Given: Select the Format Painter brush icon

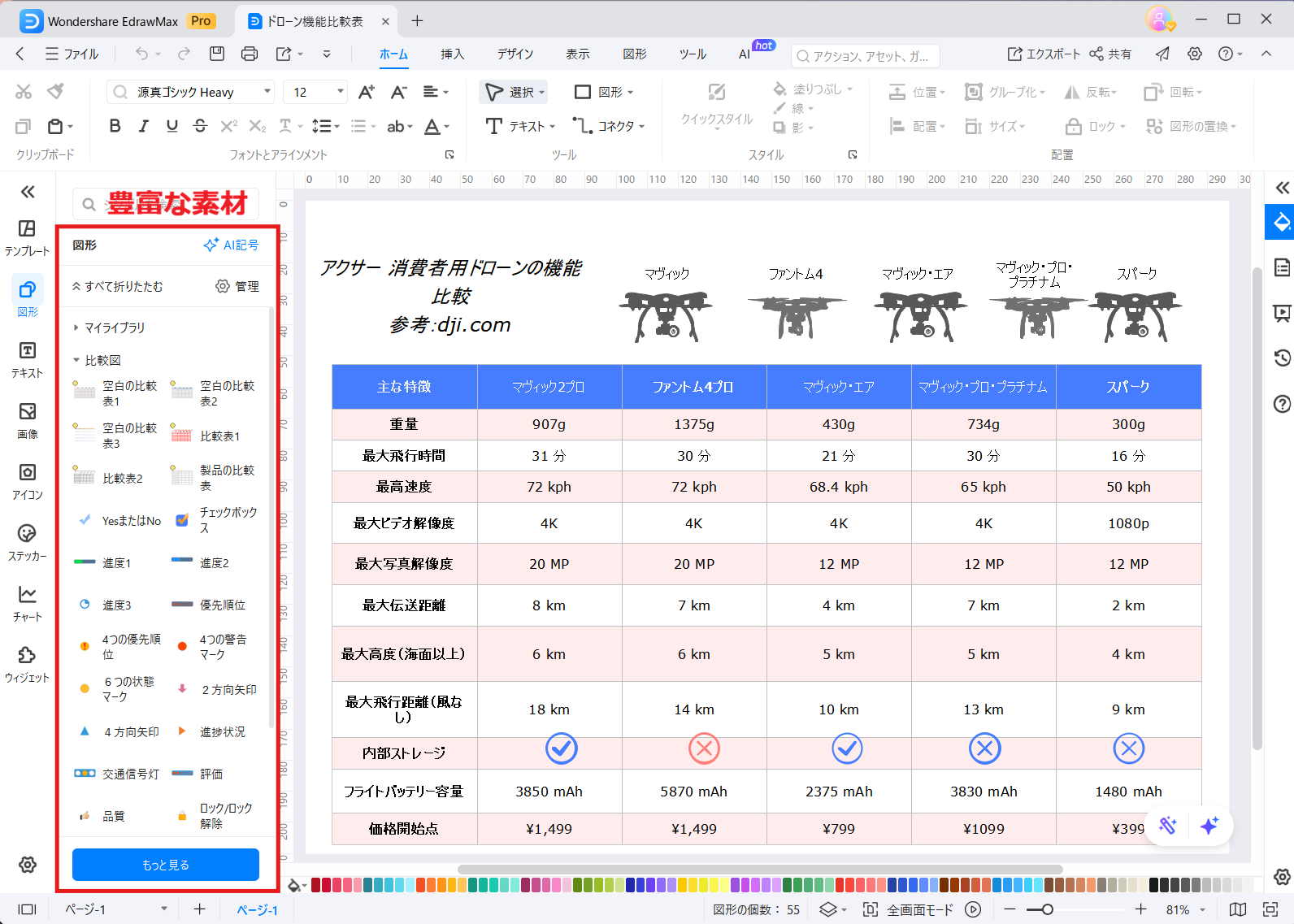Looking at the screenshot, I should click(55, 91).
